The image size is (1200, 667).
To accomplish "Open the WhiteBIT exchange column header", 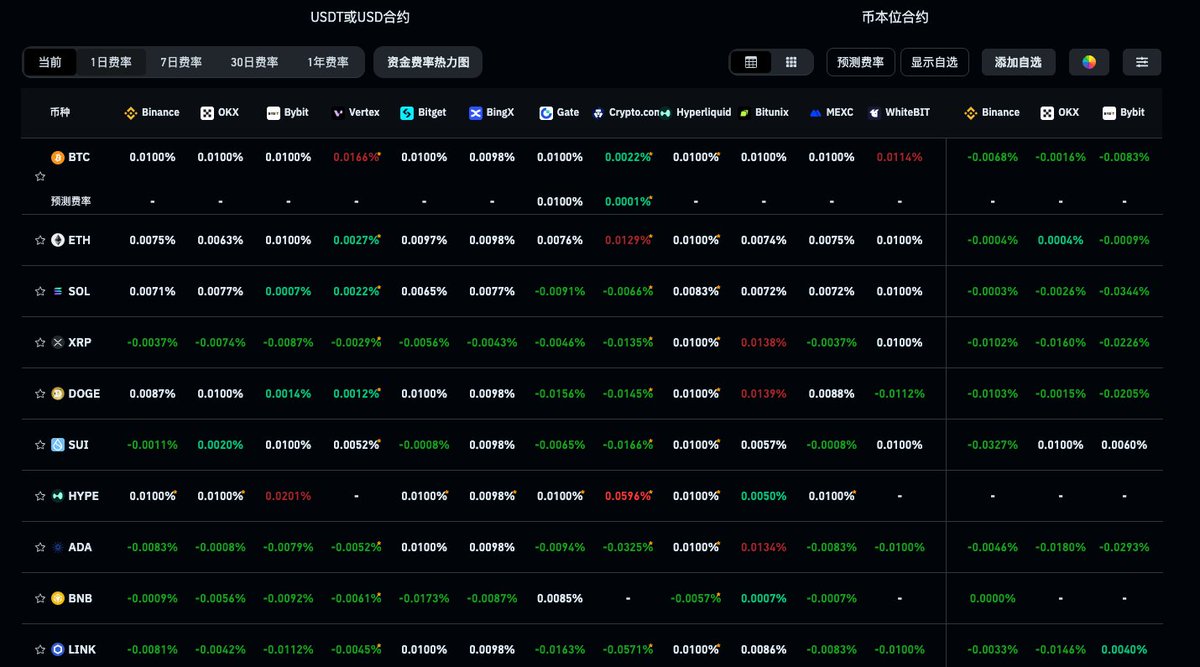I will [900, 113].
